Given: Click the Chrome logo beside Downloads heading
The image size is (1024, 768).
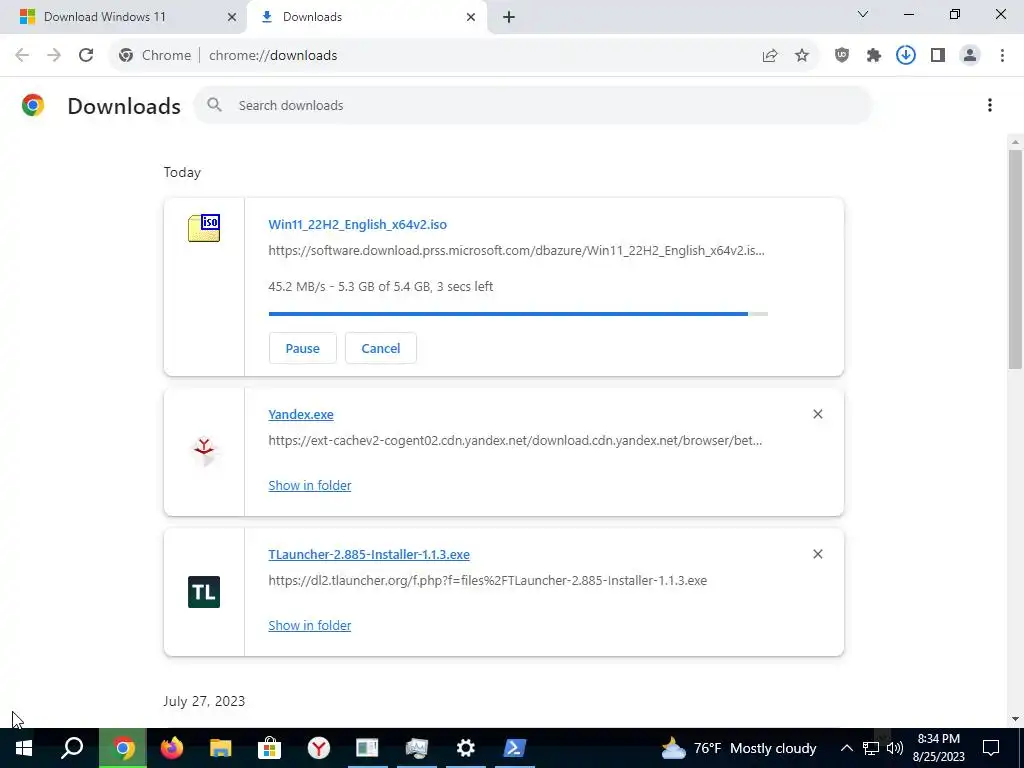Looking at the screenshot, I should (33, 105).
